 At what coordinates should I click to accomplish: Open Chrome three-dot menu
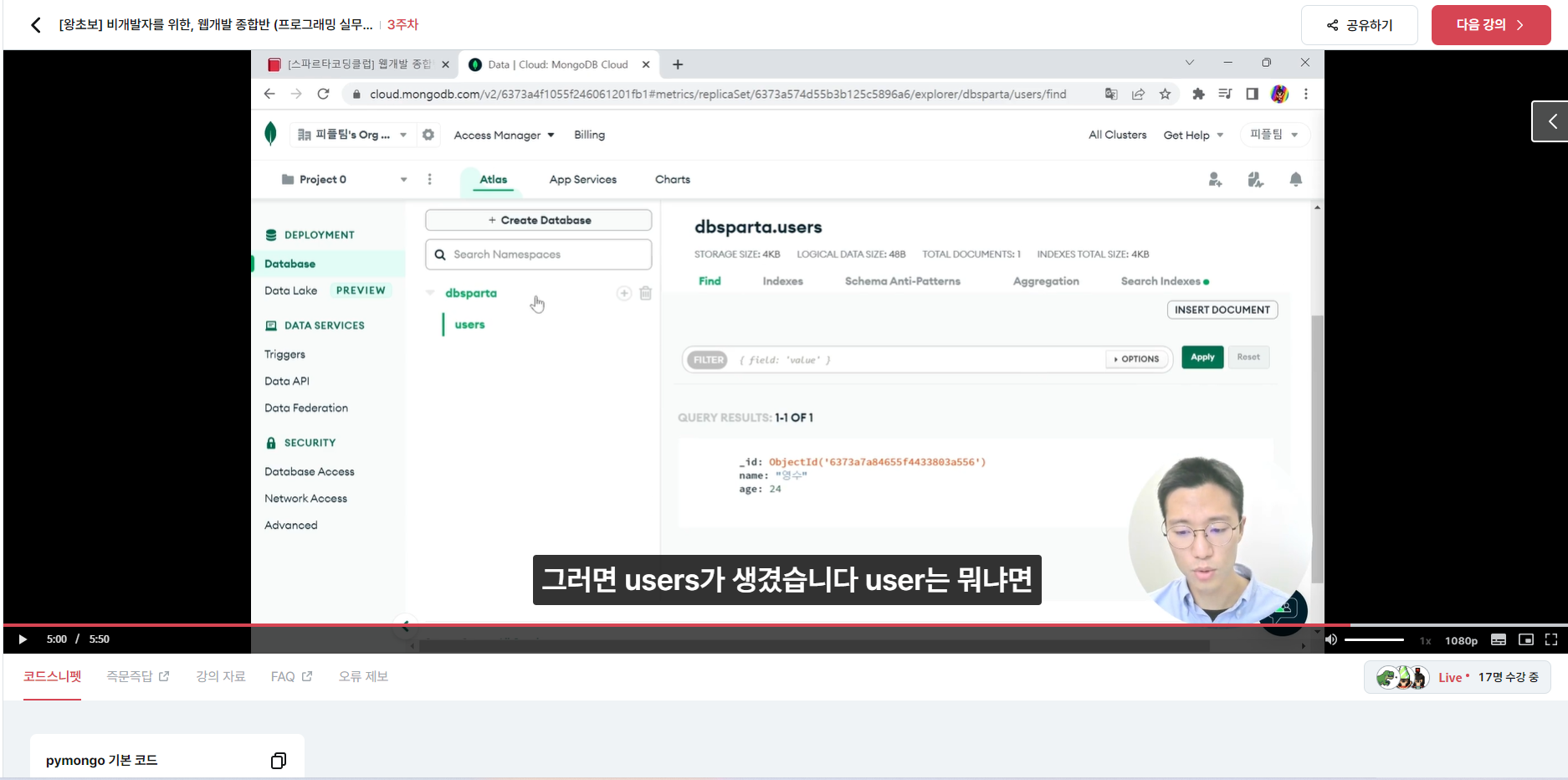(1305, 94)
